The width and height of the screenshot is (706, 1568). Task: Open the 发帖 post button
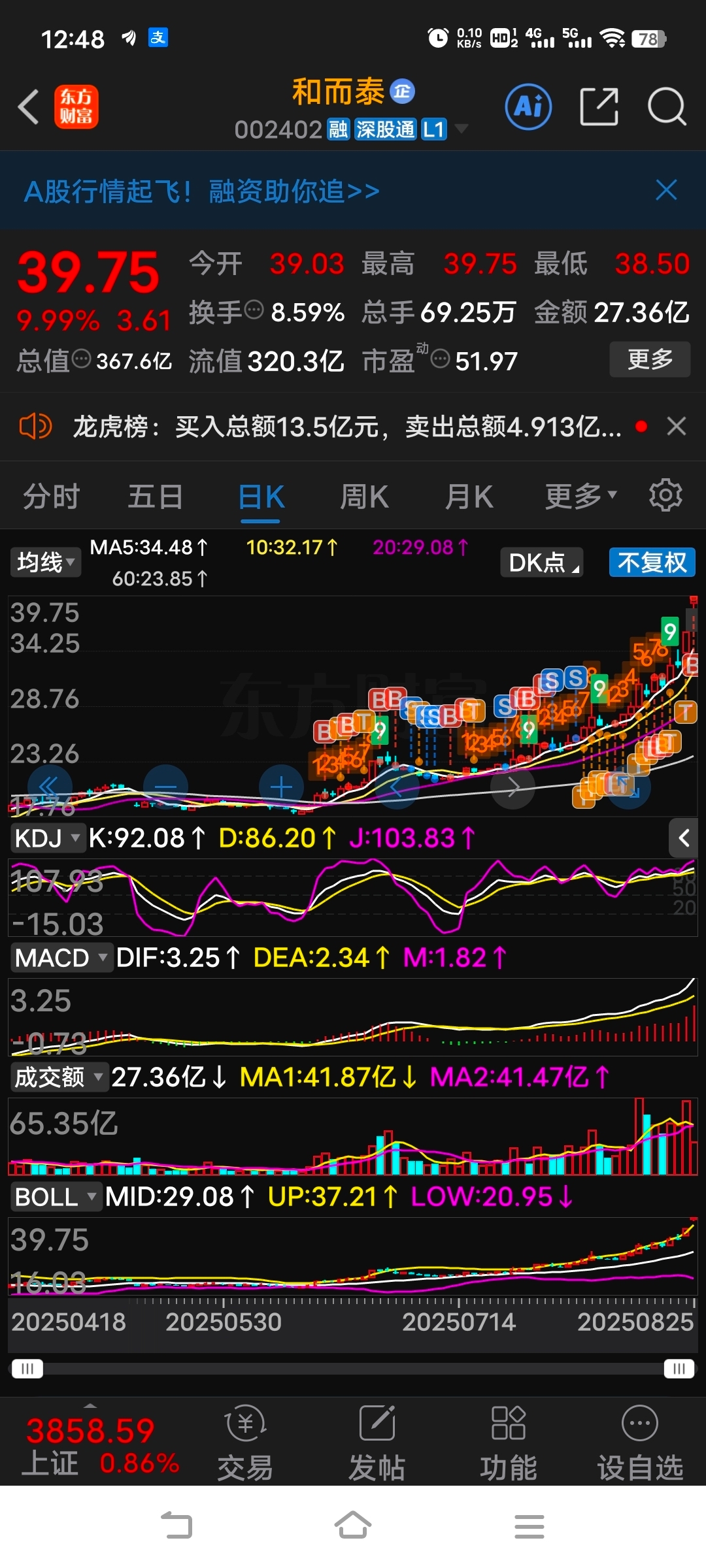[x=377, y=1443]
